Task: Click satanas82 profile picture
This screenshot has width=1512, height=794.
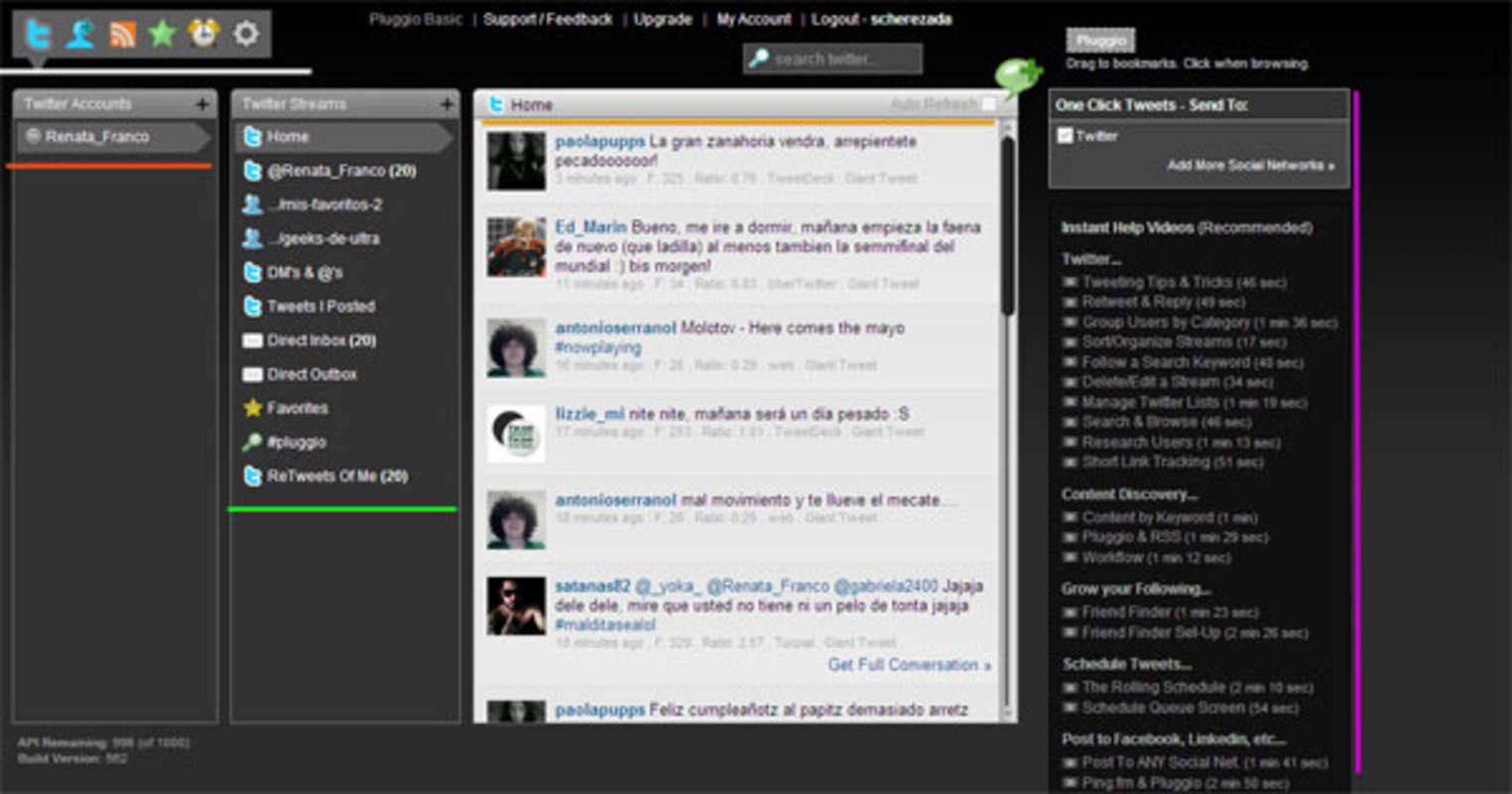Action: pyautogui.click(x=516, y=606)
